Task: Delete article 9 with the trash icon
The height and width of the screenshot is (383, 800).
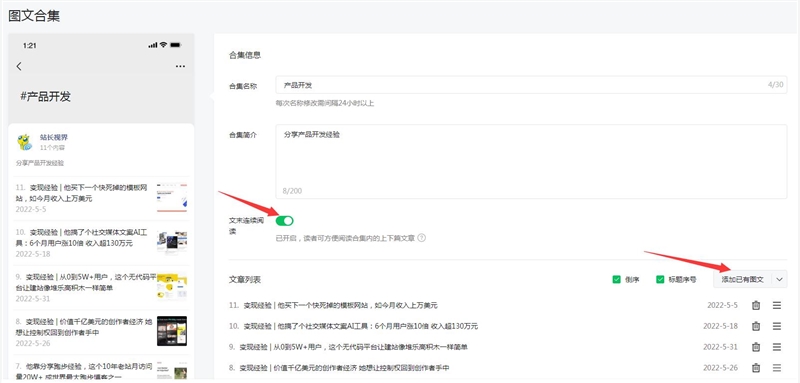Action: tap(756, 347)
